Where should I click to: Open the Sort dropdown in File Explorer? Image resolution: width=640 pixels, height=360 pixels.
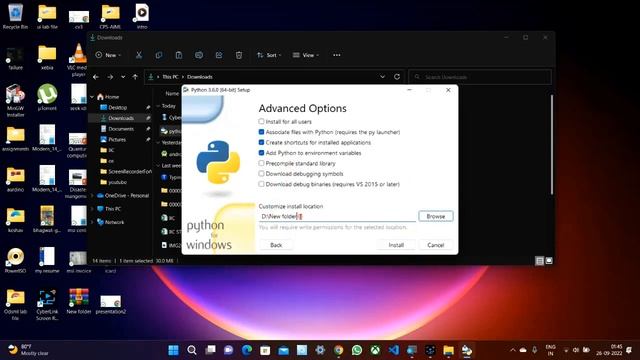[269, 55]
